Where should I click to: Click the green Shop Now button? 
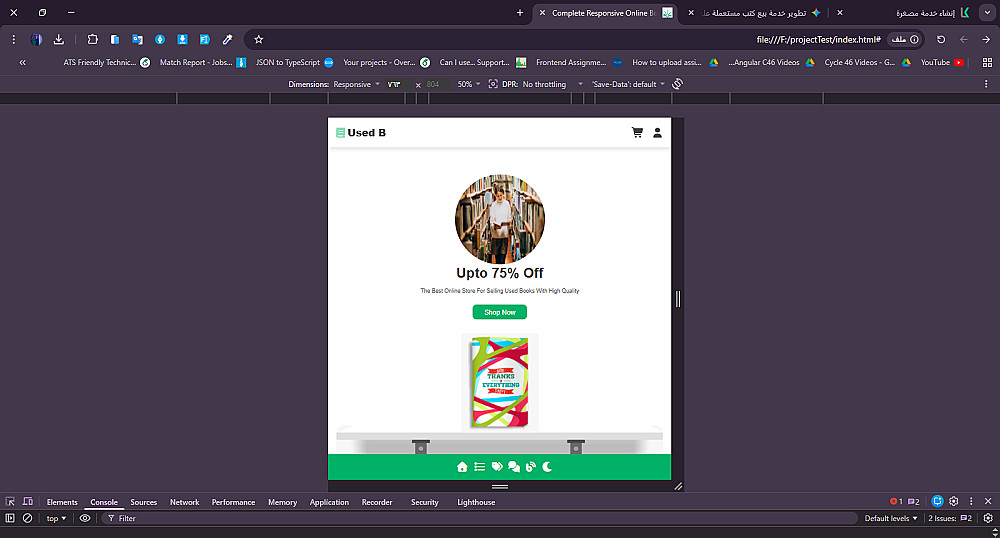499,312
